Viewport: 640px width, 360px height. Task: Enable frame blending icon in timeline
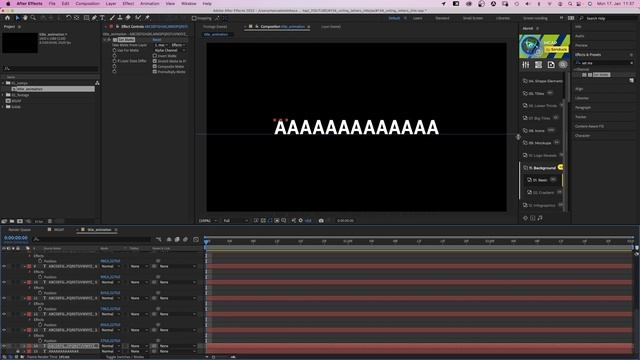click(x=177, y=239)
